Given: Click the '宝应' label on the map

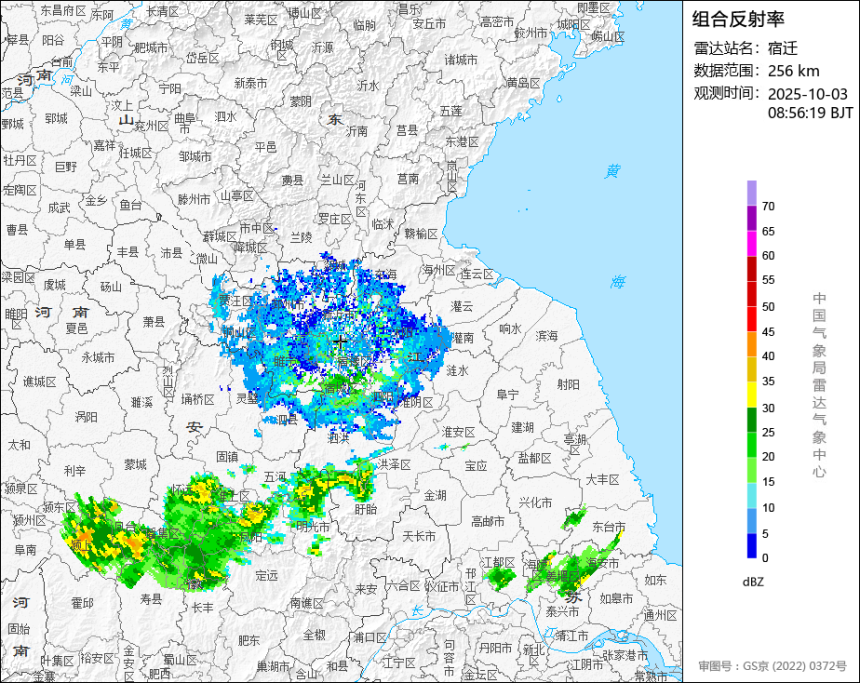Looking at the screenshot, I should click(x=476, y=465).
